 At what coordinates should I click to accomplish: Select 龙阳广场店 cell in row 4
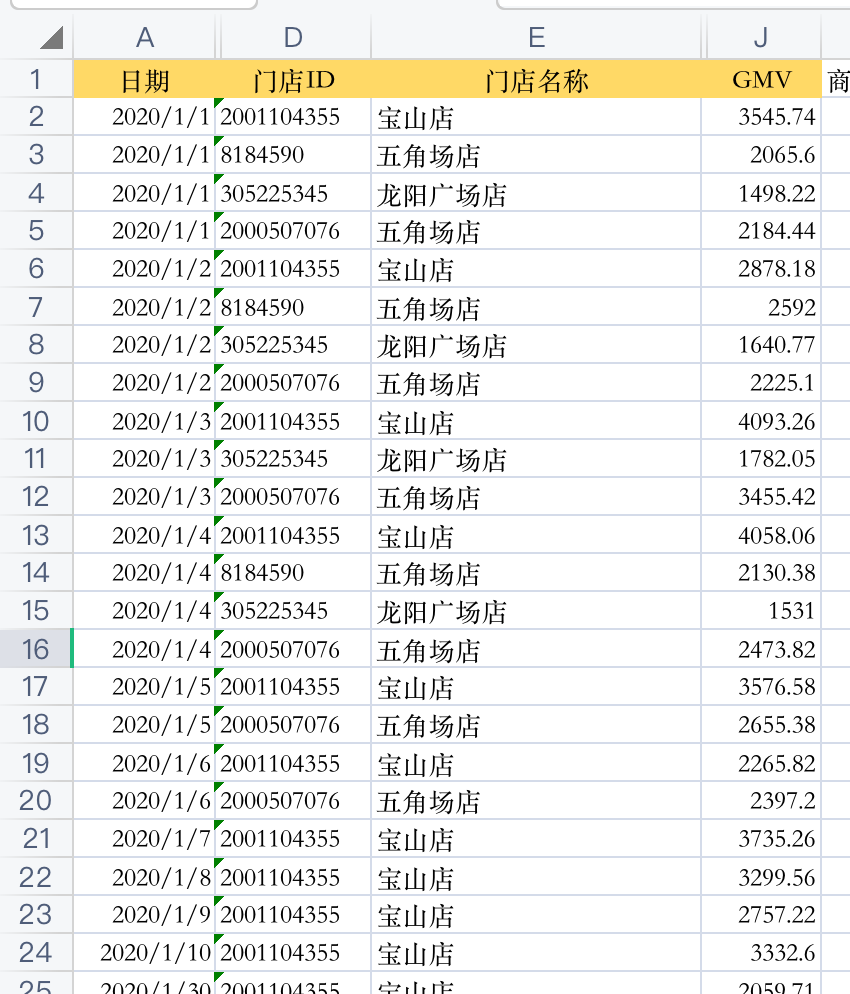[x=536, y=193]
